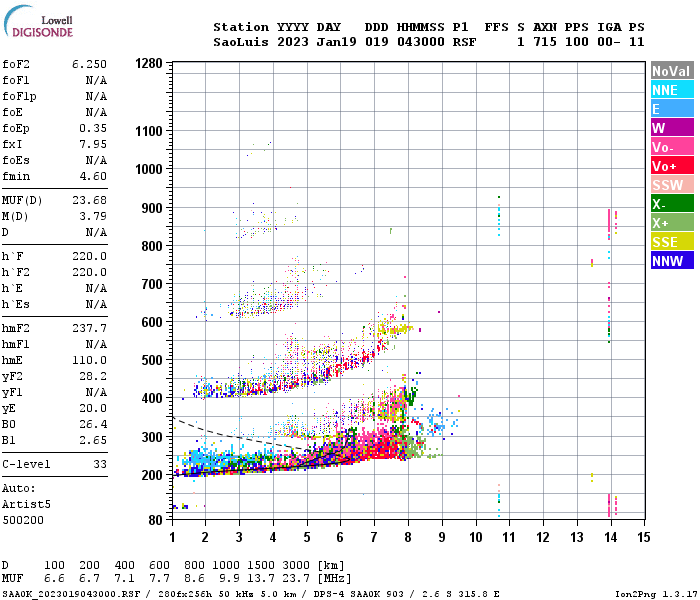Select the X+ light green legend swatch

[672, 222]
